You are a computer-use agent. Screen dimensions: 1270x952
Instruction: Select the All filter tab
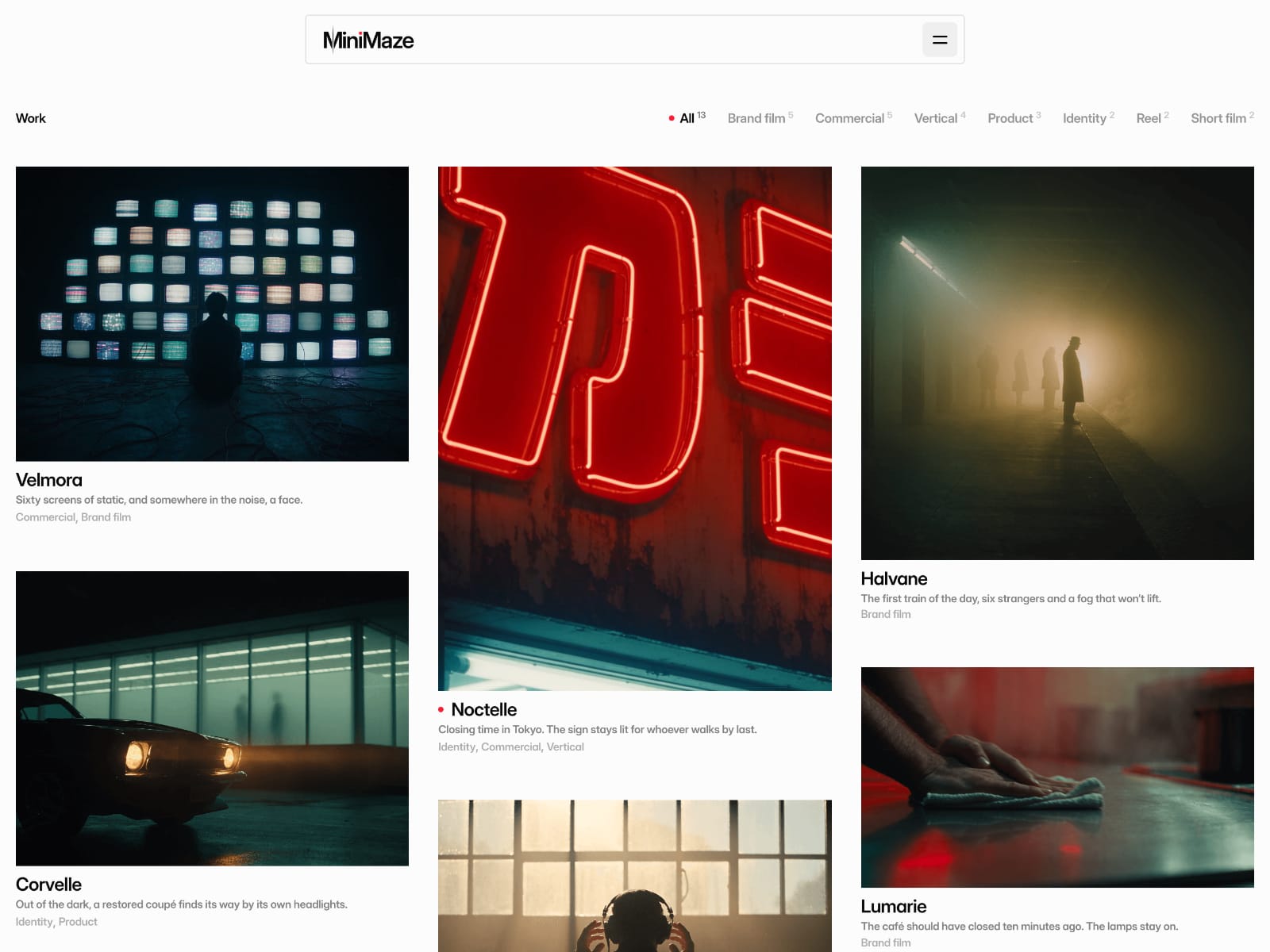coord(687,118)
